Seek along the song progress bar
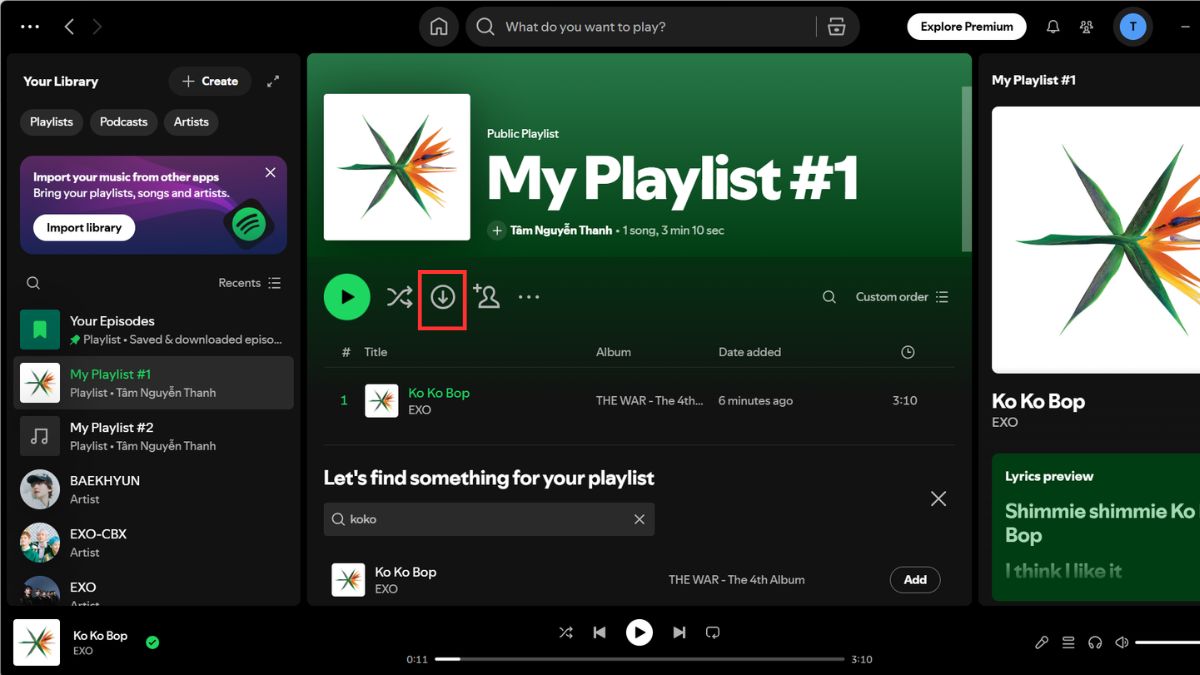The width and height of the screenshot is (1200, 675). tap(640, 660)
